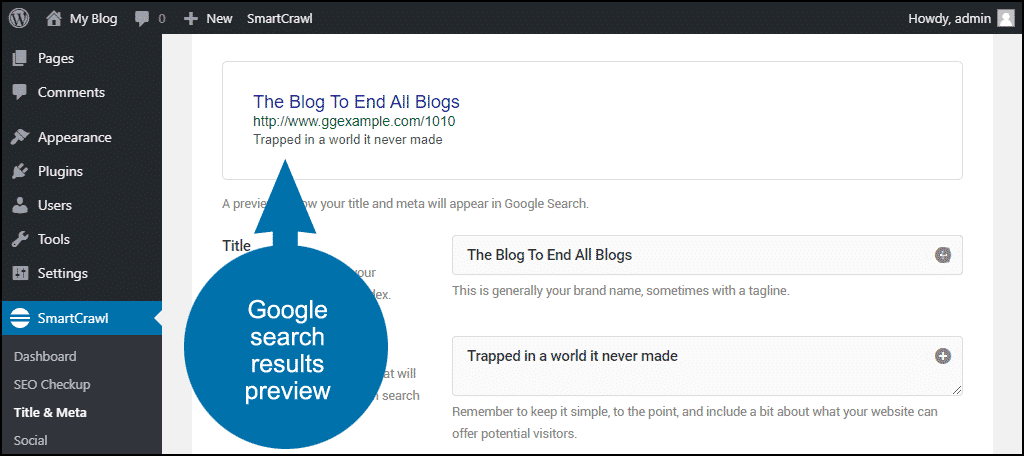
Task: Open the description field plus-icon menu
Action: tap(942, 356)
